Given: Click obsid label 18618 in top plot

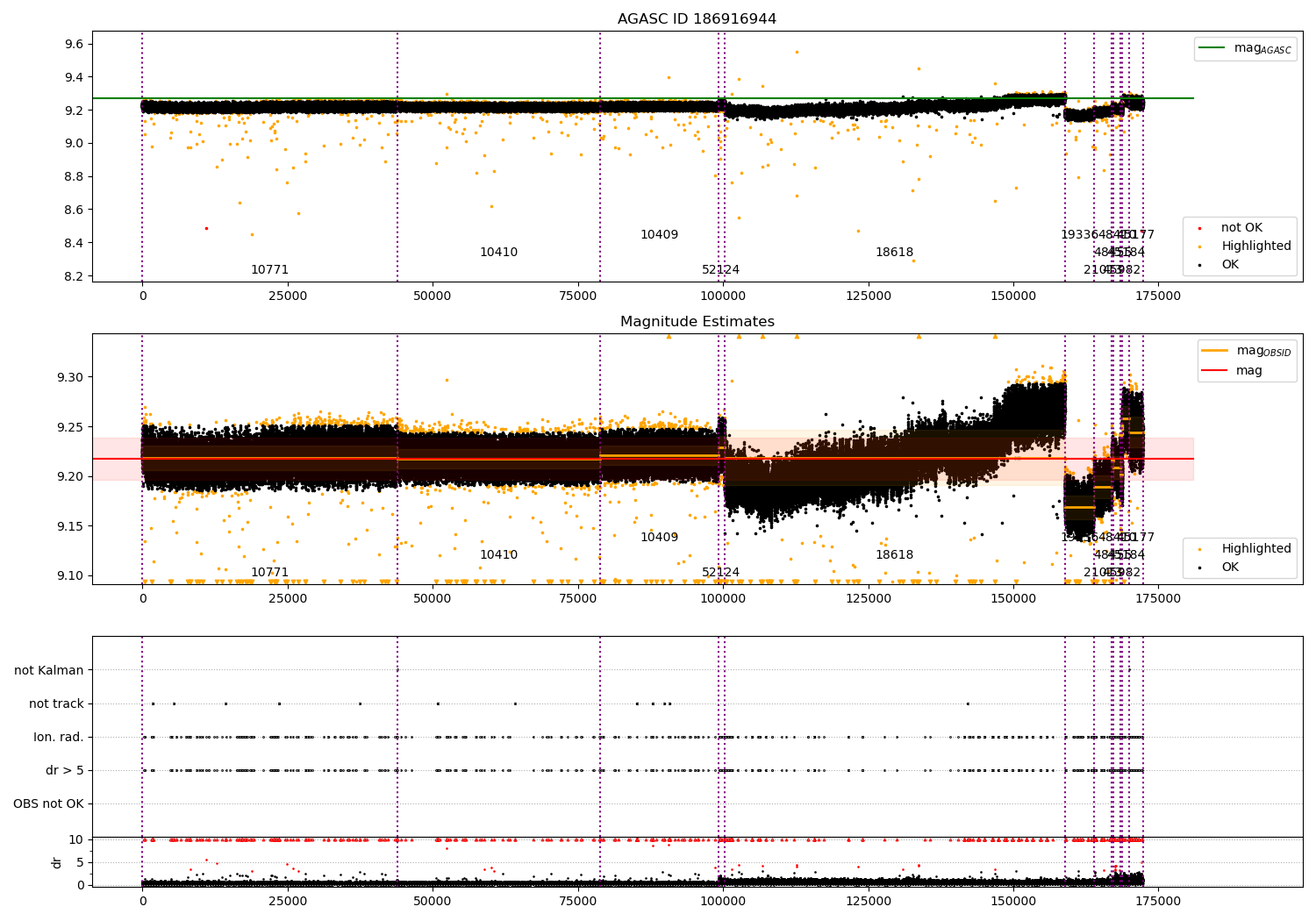Looking at the screenshot, I should tap(894, 253).
